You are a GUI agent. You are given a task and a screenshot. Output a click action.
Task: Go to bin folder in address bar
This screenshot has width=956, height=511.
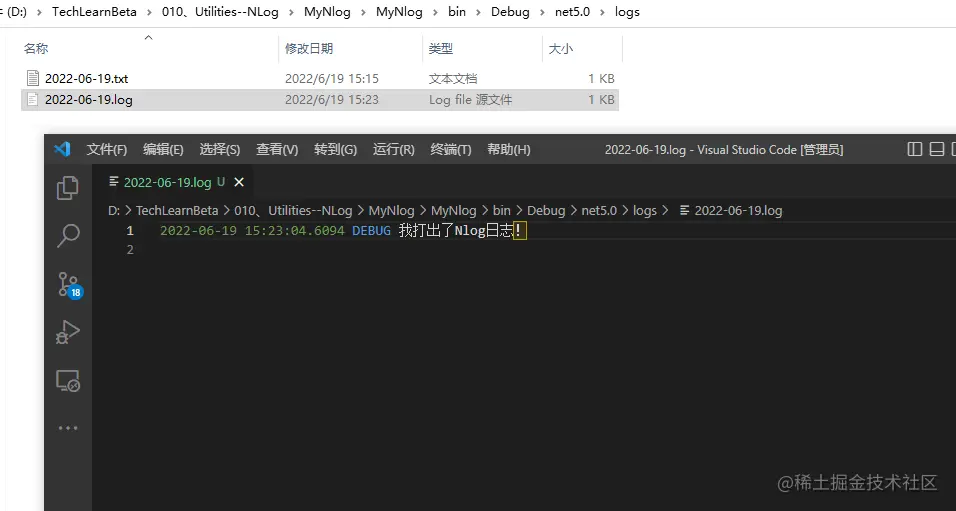pos(457,12)
